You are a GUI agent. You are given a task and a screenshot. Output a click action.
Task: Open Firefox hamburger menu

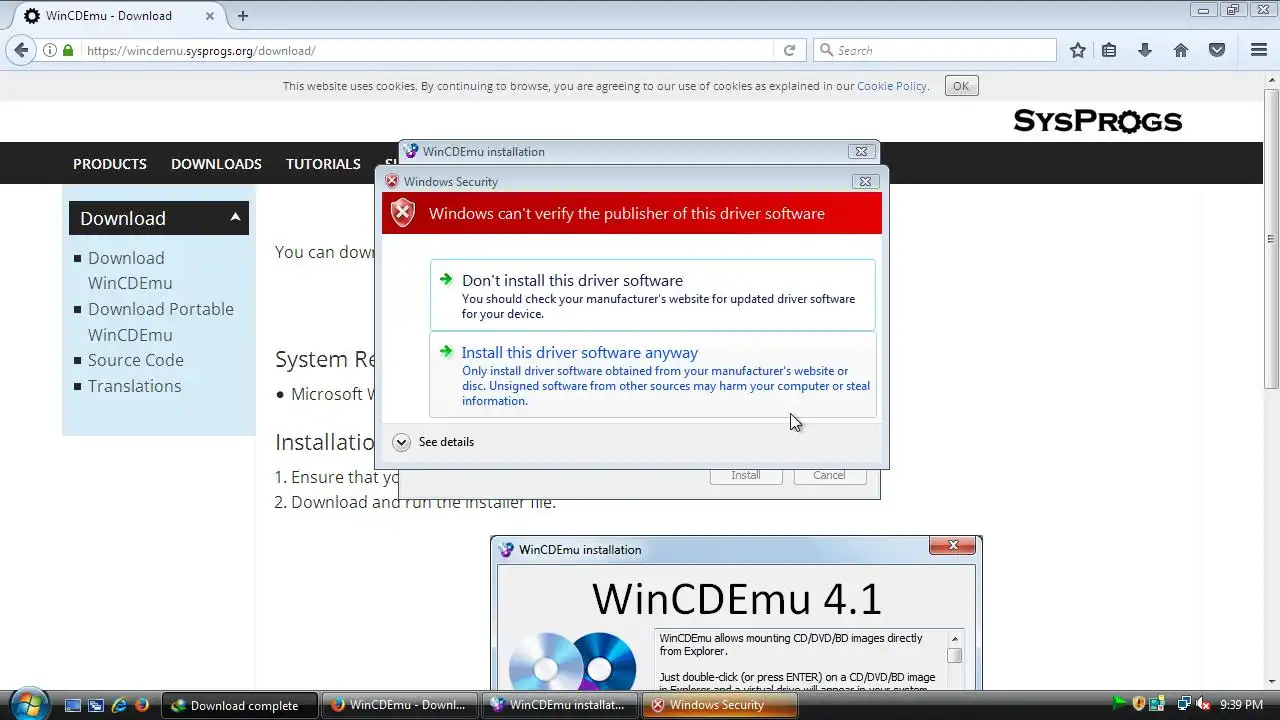tap(1259, 50)
